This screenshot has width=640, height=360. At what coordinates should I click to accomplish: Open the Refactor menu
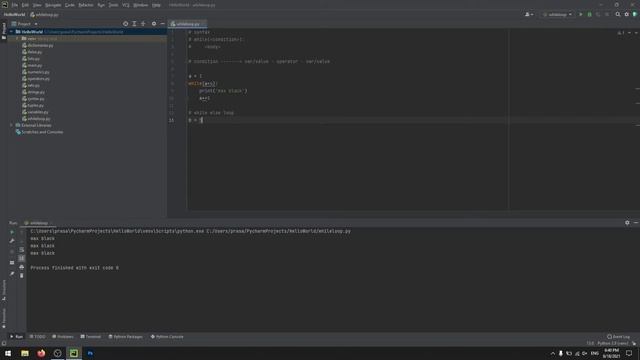pos(86,5)
